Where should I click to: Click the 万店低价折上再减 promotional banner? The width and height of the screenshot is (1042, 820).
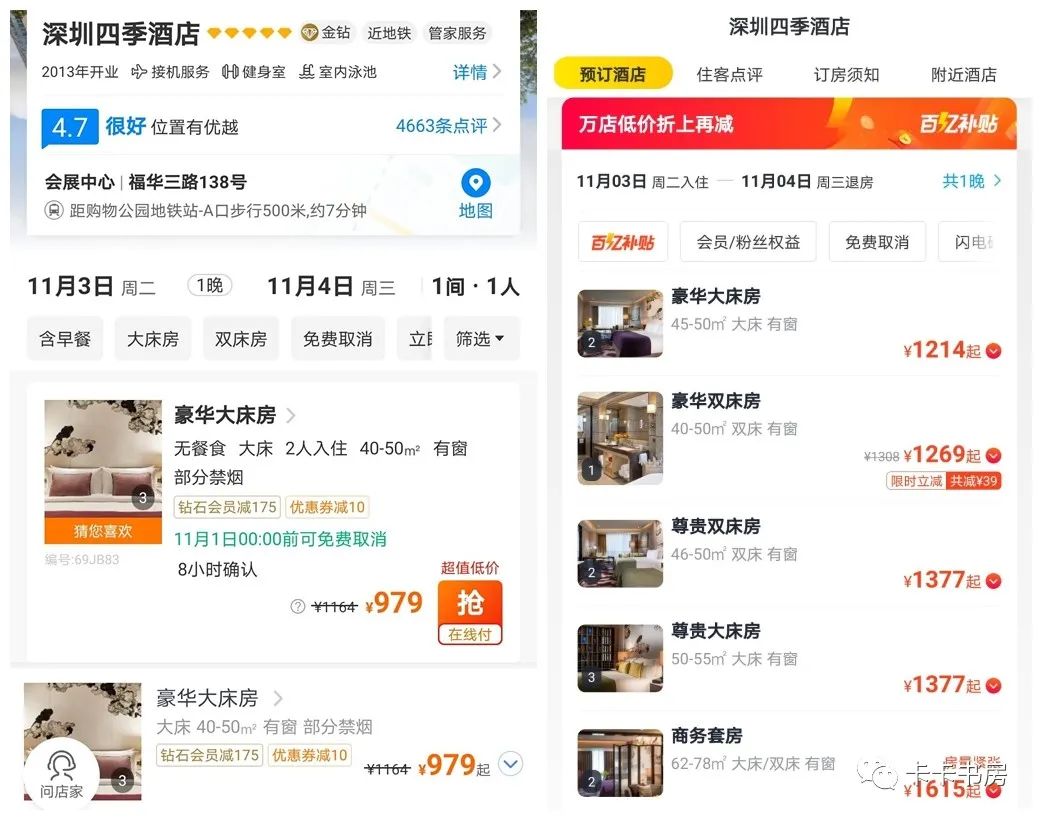789,124
